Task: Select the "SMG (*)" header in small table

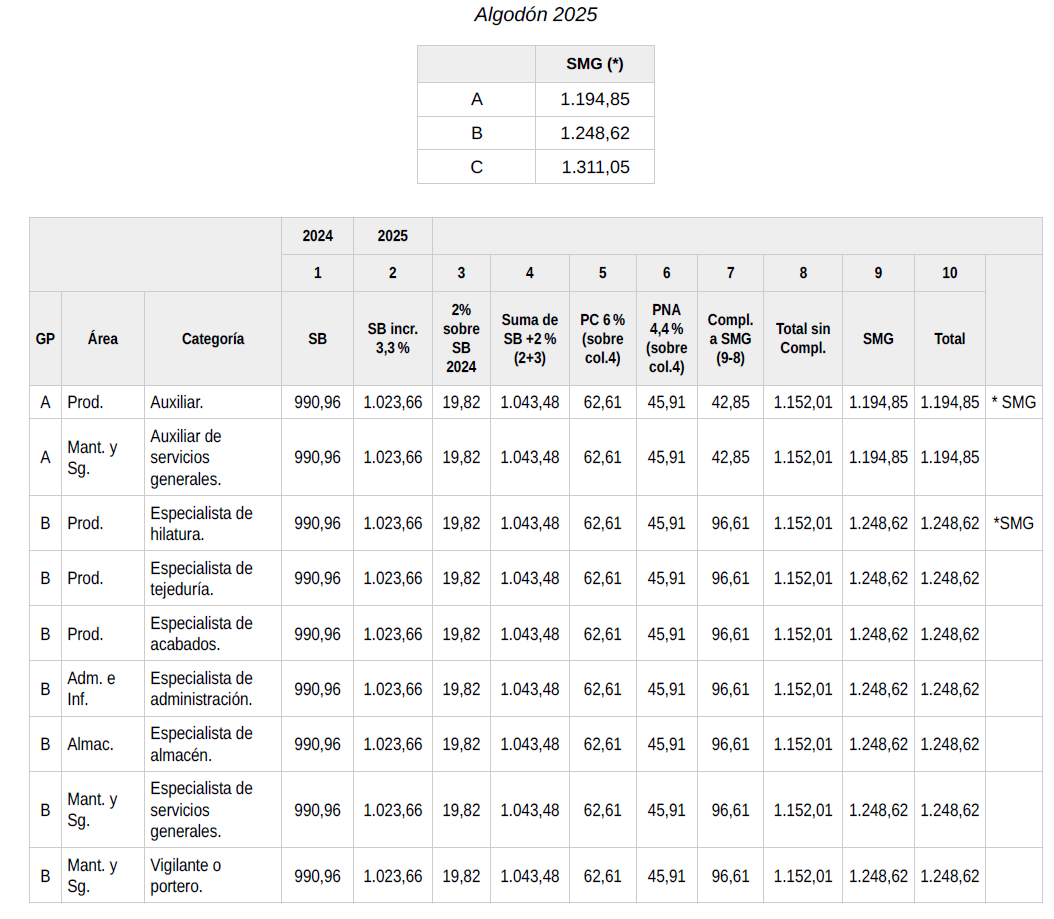Action: pos(594,64)
